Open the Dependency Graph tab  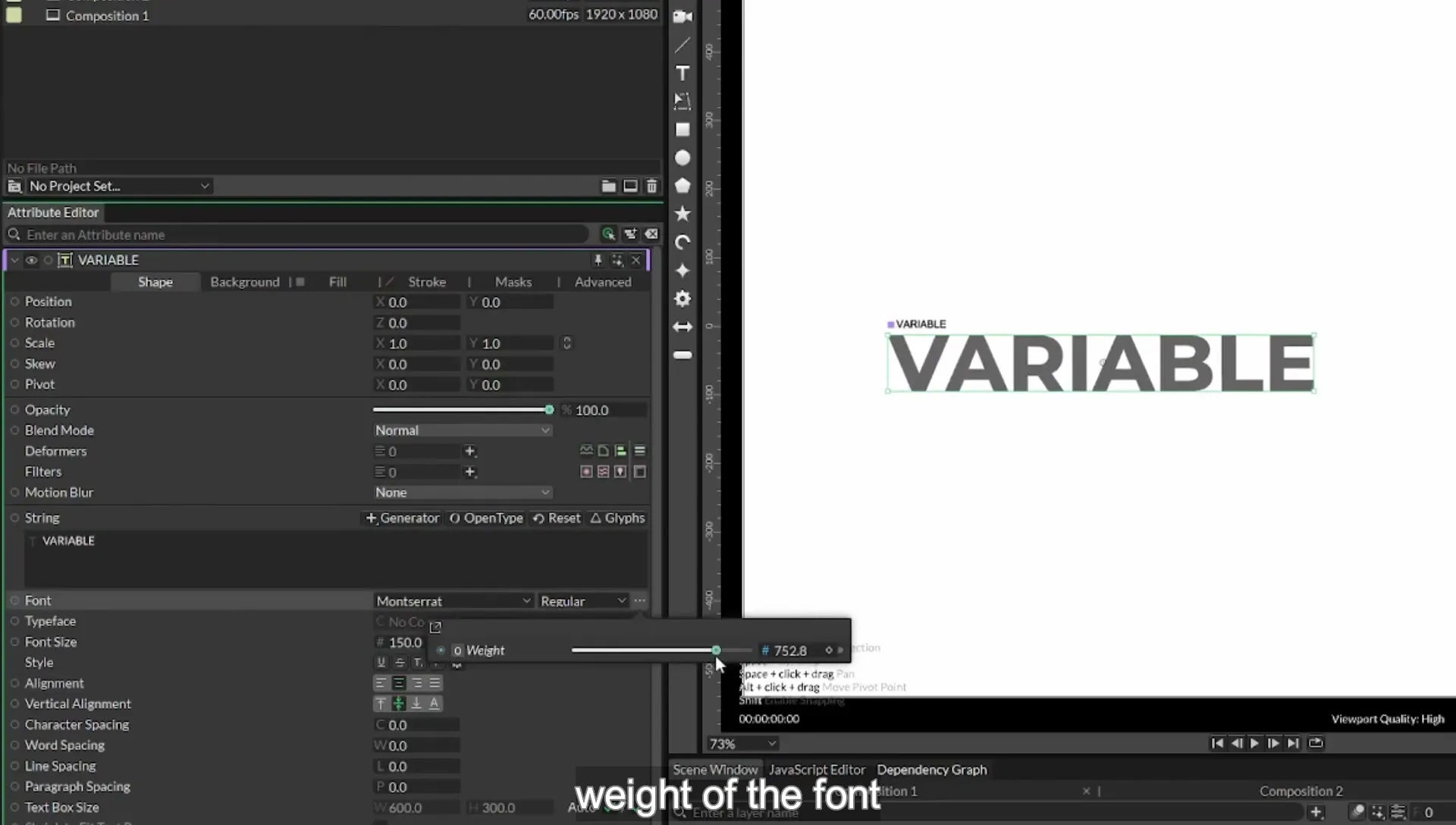click(932, 770)
